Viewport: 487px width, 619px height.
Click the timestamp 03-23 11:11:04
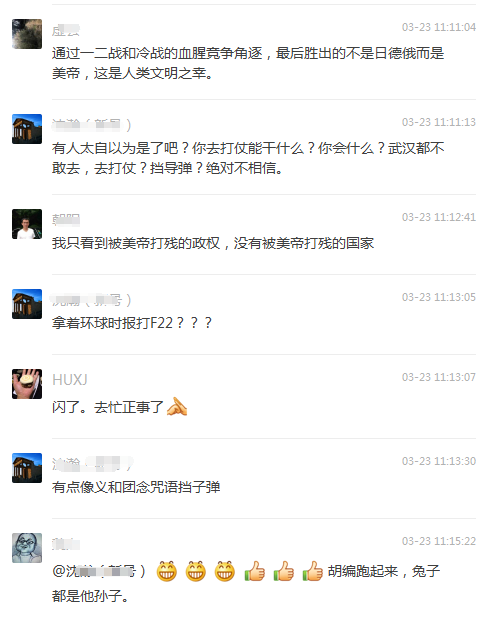439,27
